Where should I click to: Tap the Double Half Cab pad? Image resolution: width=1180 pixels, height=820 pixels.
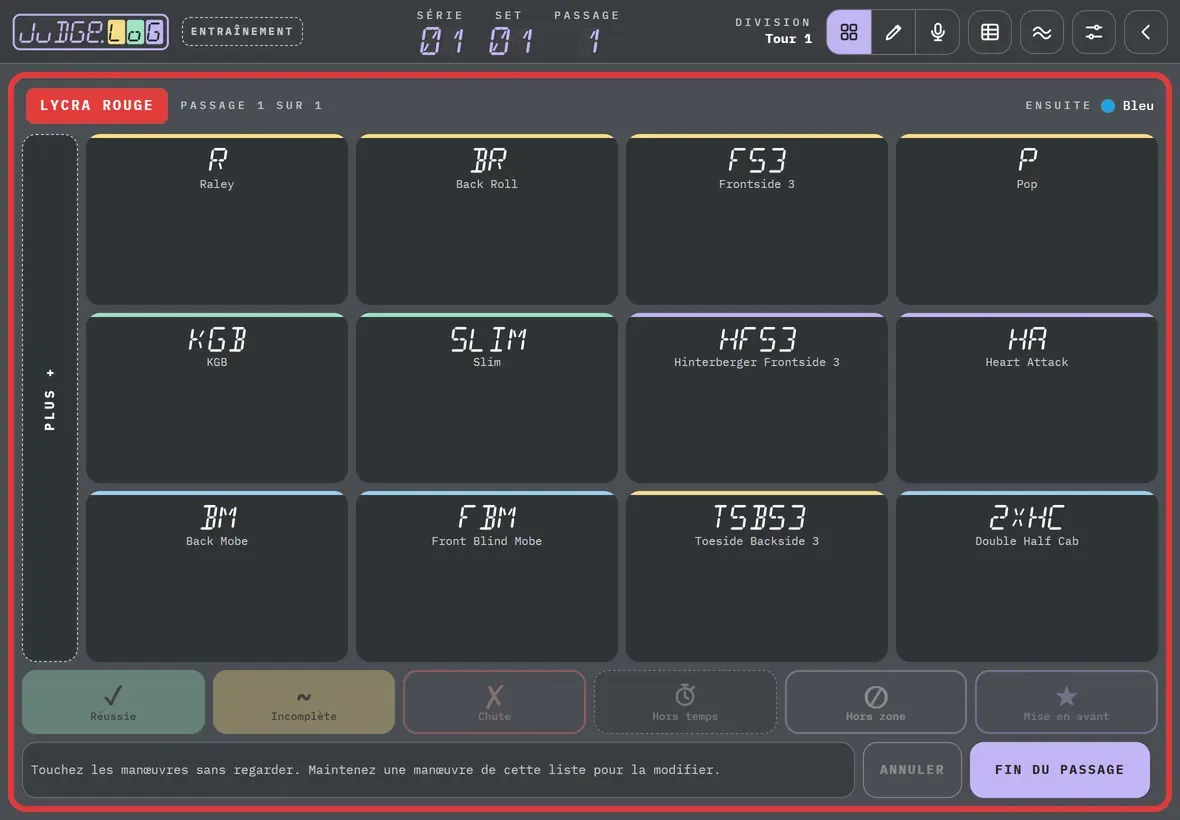(1026, 577)
